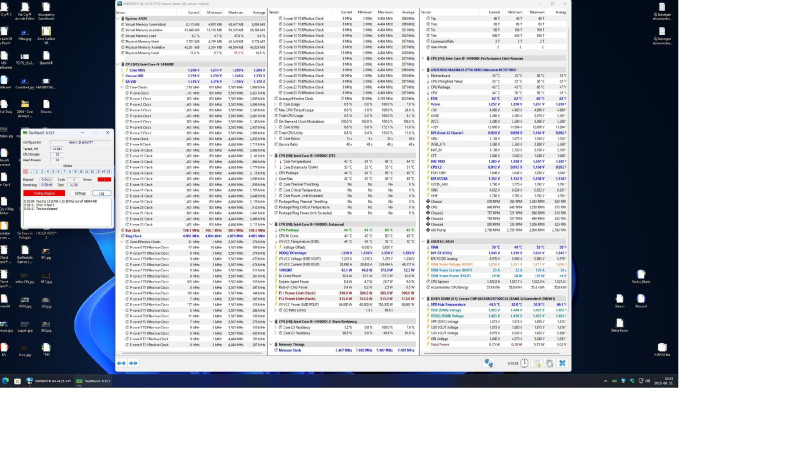Click the blue X close-sensors icon in the HWiNFO toolbar
Image resolution: width=800 pixels, height=457 pixels.
click(x=562, y=363)
